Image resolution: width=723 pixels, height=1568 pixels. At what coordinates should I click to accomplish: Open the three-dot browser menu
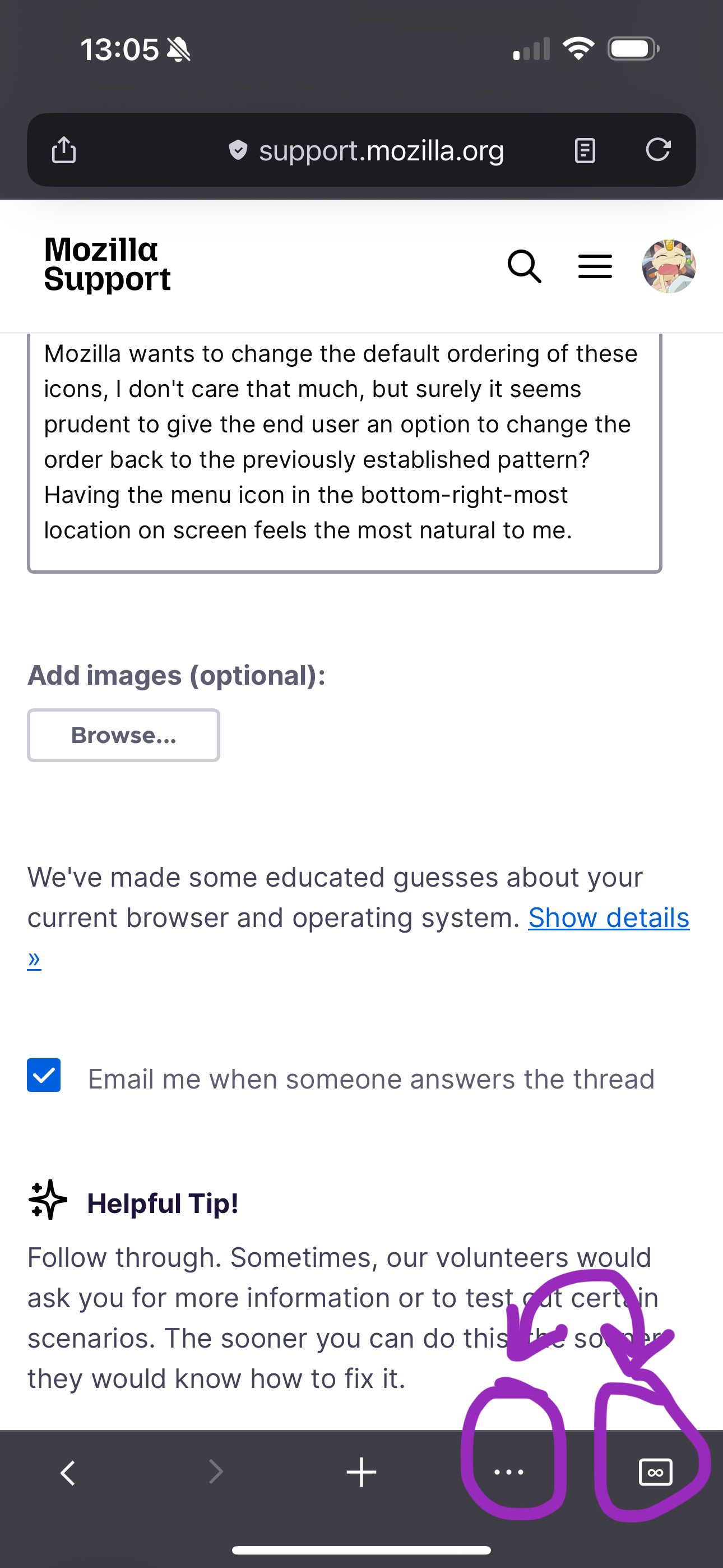click(509, 1473)
